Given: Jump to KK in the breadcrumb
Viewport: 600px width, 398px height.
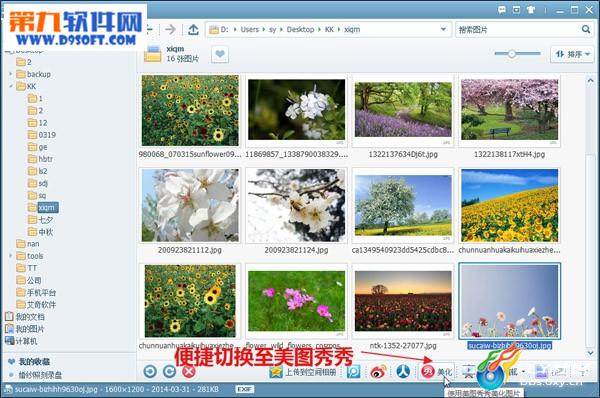Looking at the screenshot, I should click(x=329, y=29).
